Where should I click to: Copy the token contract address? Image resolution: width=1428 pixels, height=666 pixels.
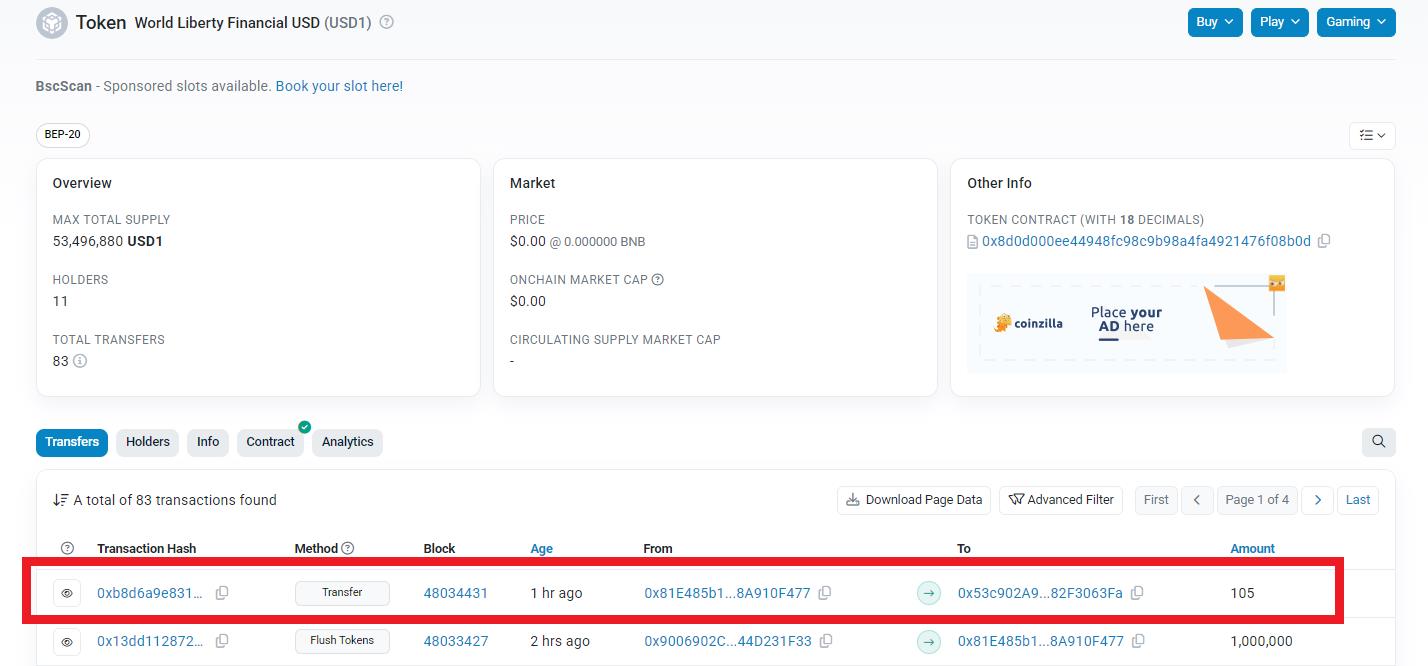[1324, 241]
